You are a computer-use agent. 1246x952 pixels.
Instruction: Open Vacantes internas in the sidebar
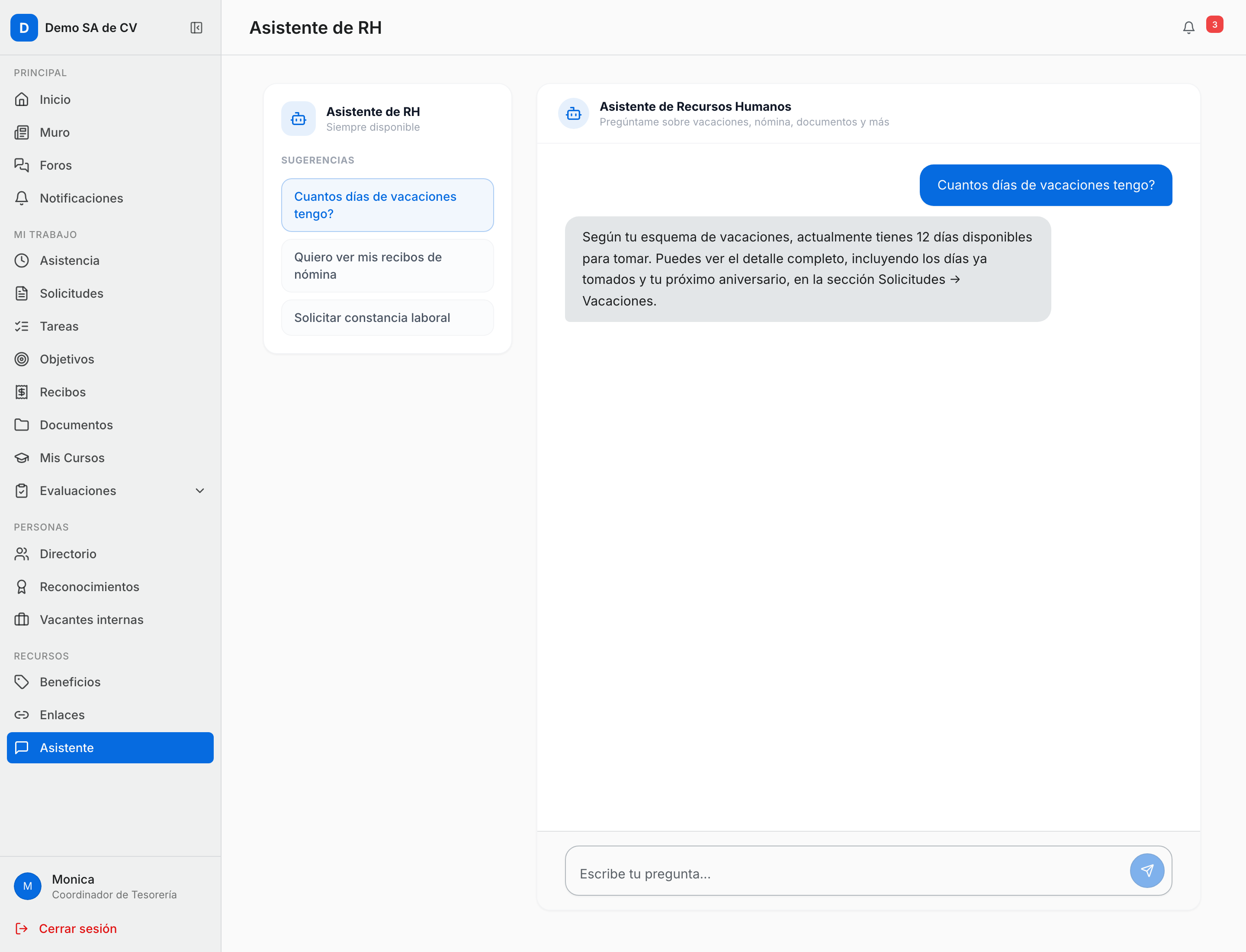tap(110, 619)
